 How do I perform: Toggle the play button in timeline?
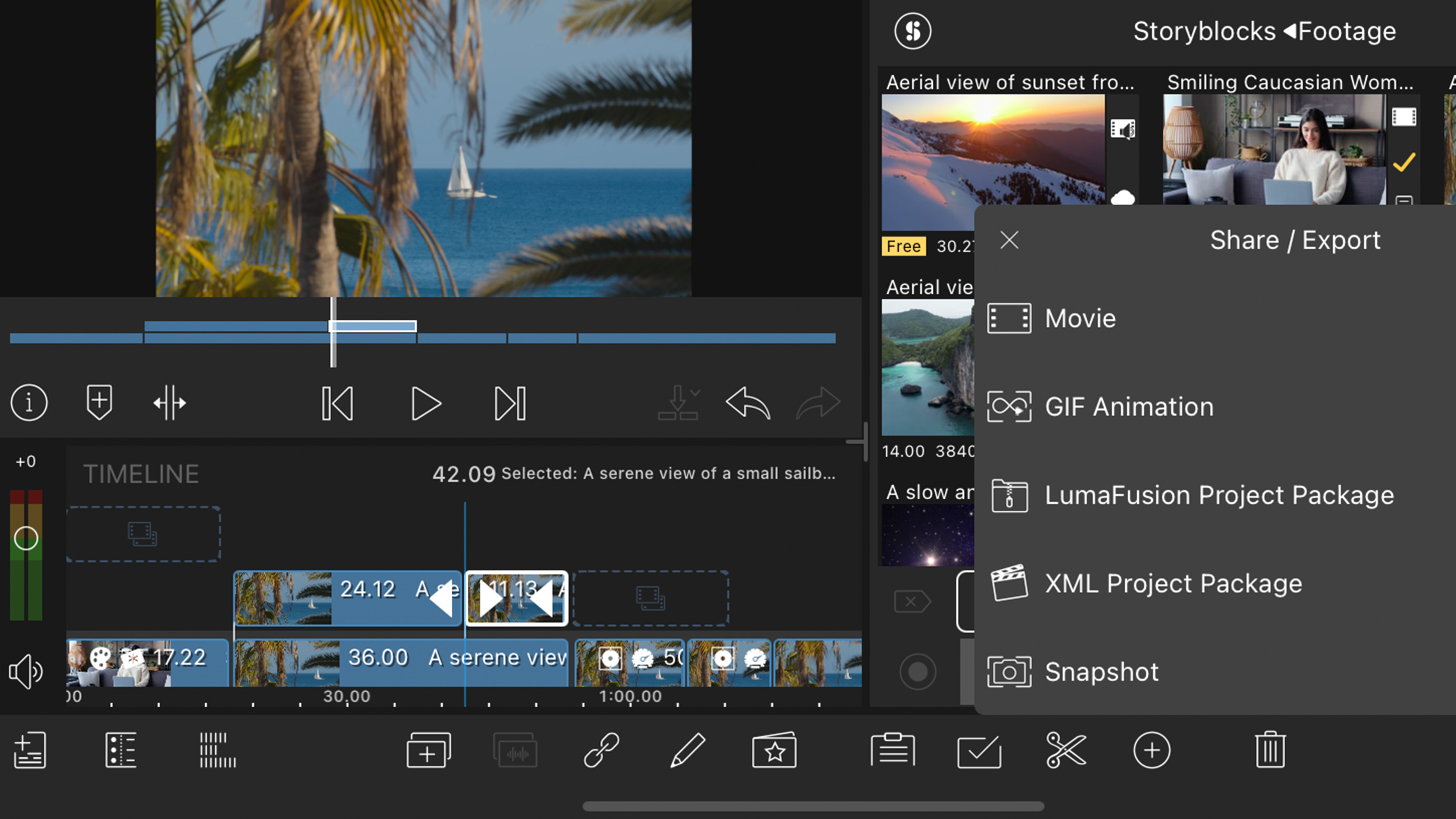pyautogui.click(x=425, y=403)
